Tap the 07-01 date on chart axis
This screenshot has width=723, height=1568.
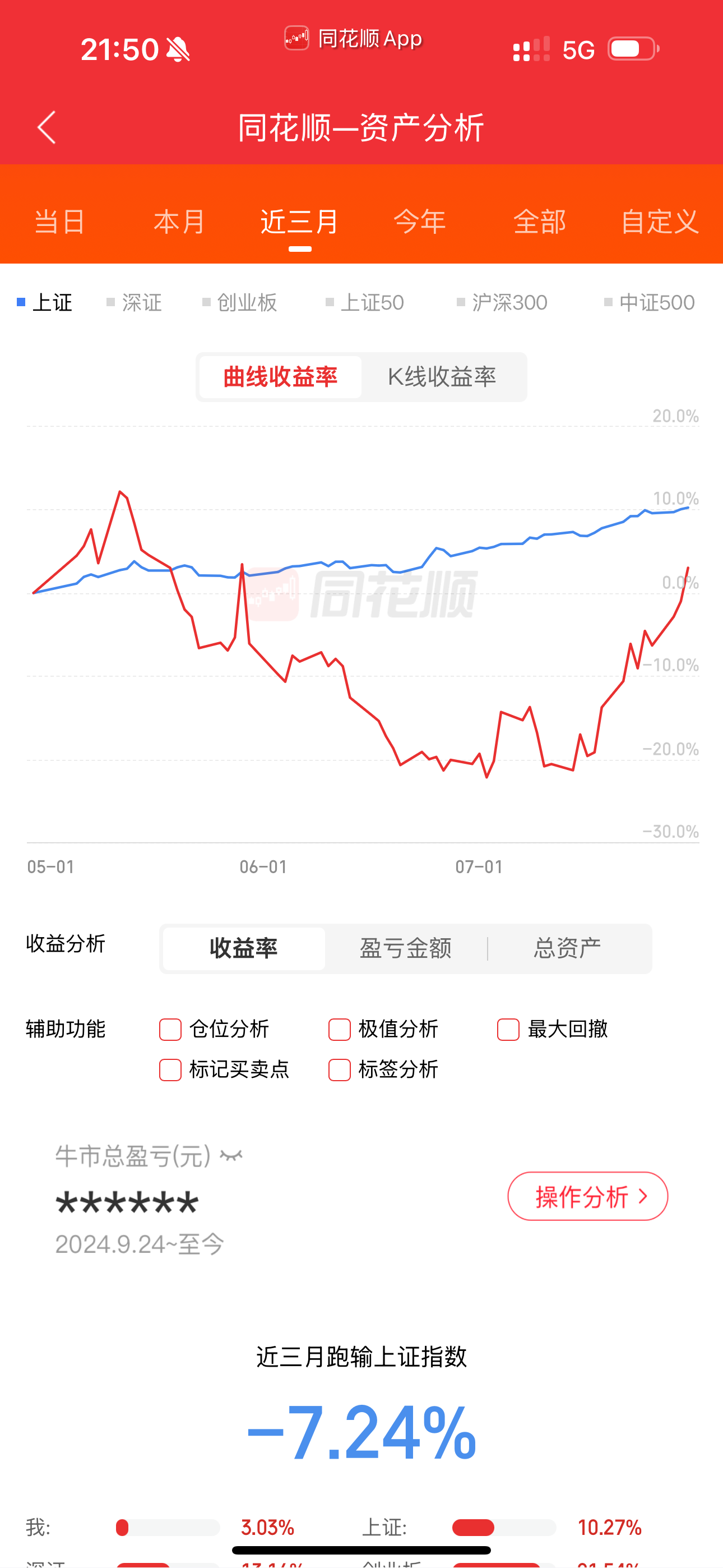click(x=479, y=866)
